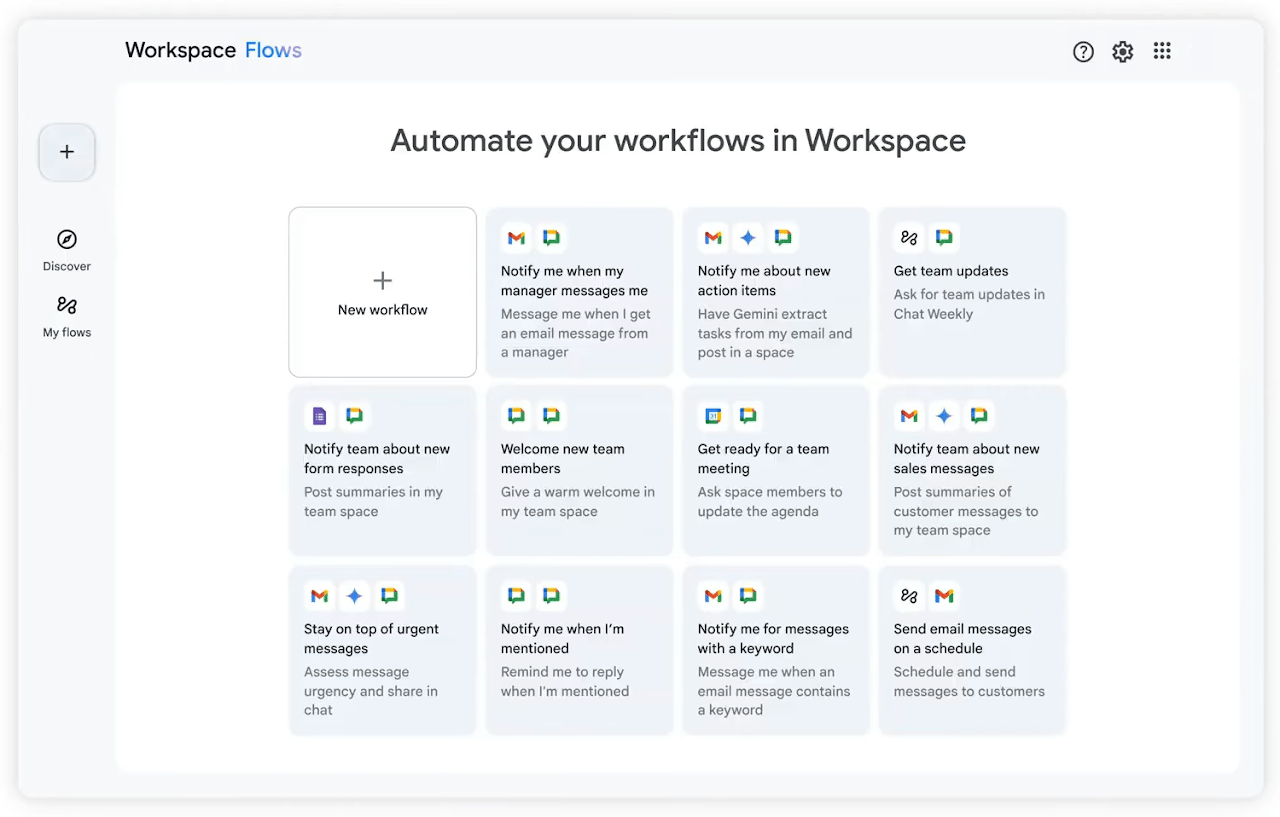The width and height of the screenshot is (1280, 817).
Task: Click the Flows icon on the Get team updates card
Action: [x=909, y=238]
